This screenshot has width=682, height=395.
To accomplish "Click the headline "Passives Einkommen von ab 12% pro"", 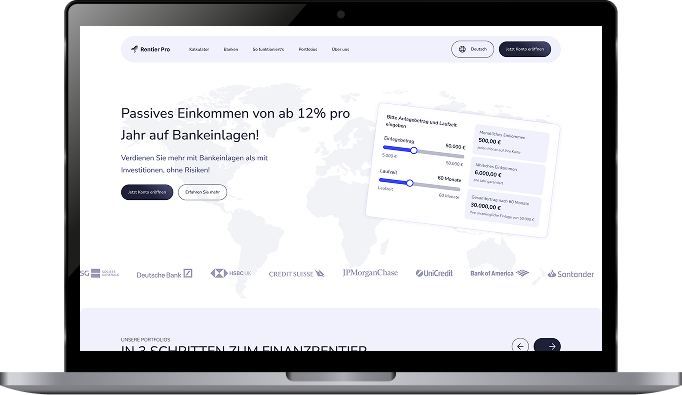I will (x=235, y=113).
